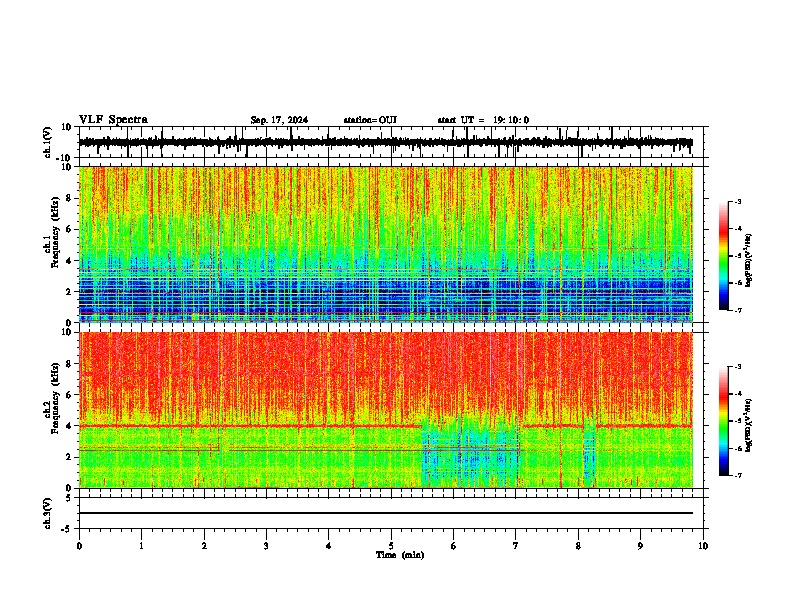
Task: Click the date 'Sep. 17, 2024'
Action: tap(279, 120)
